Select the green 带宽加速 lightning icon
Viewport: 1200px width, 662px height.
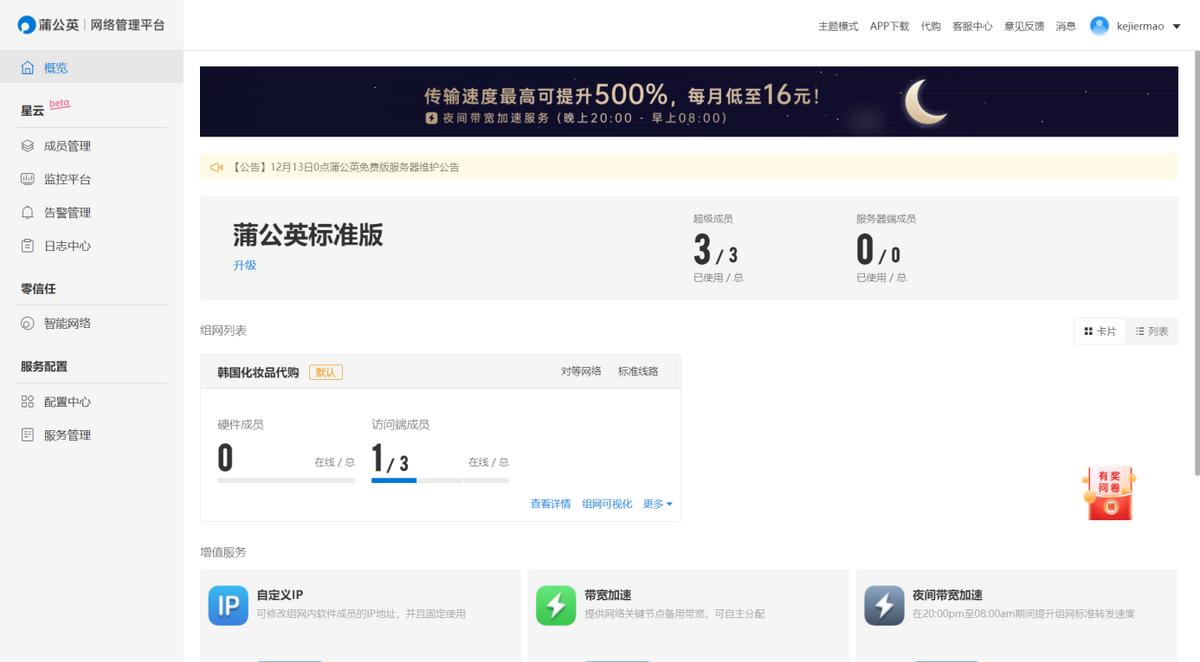[556, 605]
